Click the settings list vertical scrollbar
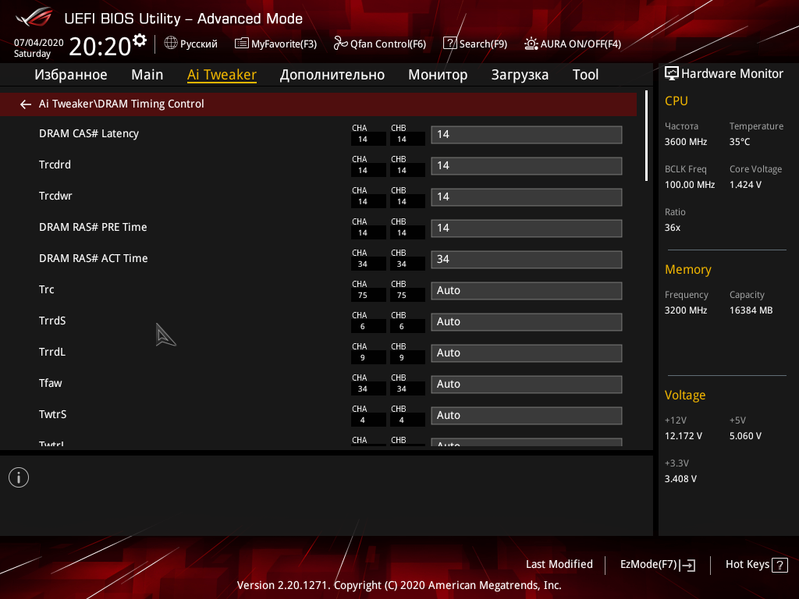This screenshot has width=799, height=599. click(646, 135)
